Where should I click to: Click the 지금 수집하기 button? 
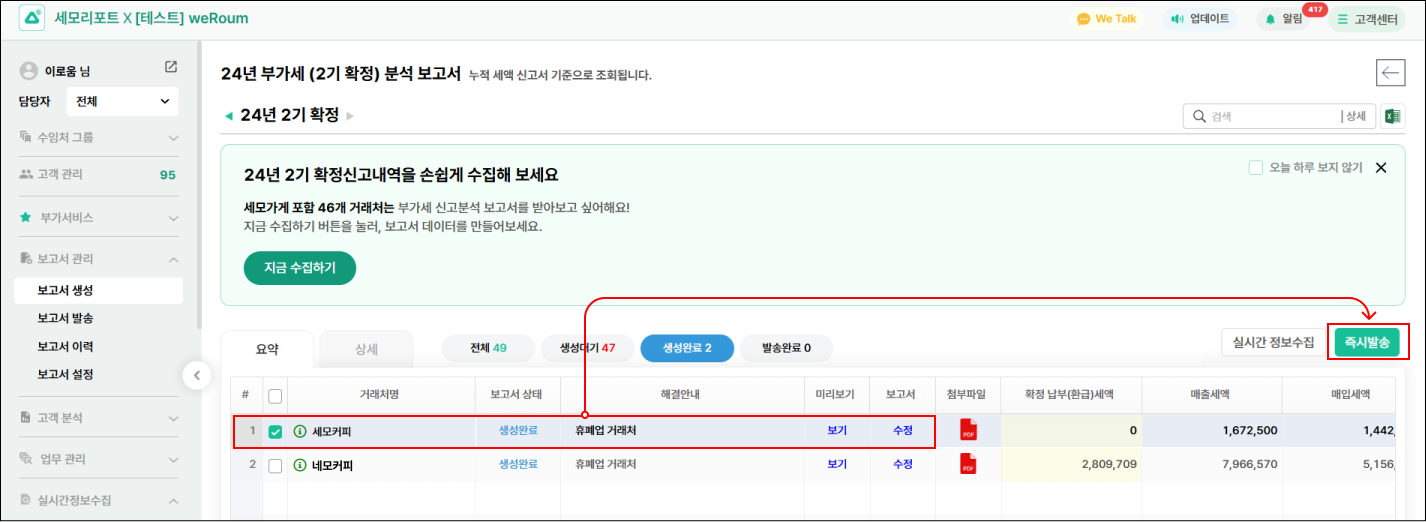click(x=300, y=268)
